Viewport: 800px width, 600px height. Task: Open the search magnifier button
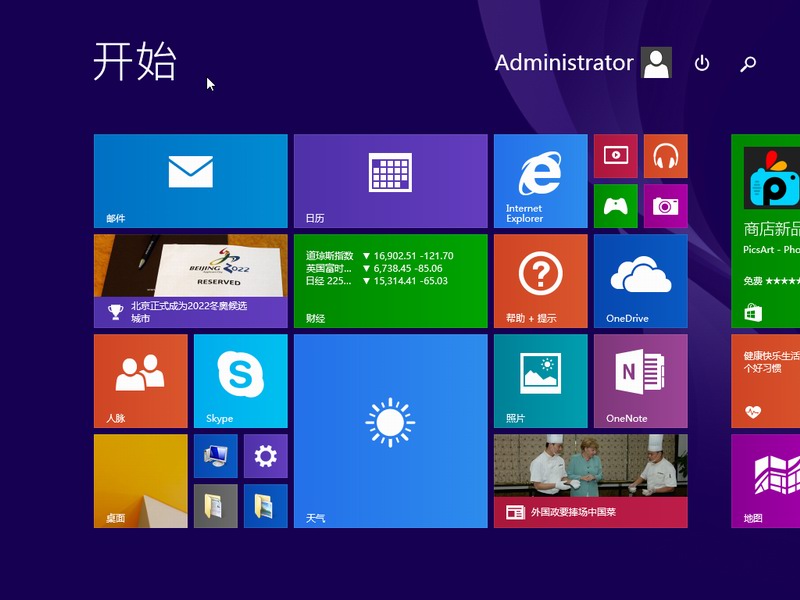pyautogui.click(x=746, y=63)
